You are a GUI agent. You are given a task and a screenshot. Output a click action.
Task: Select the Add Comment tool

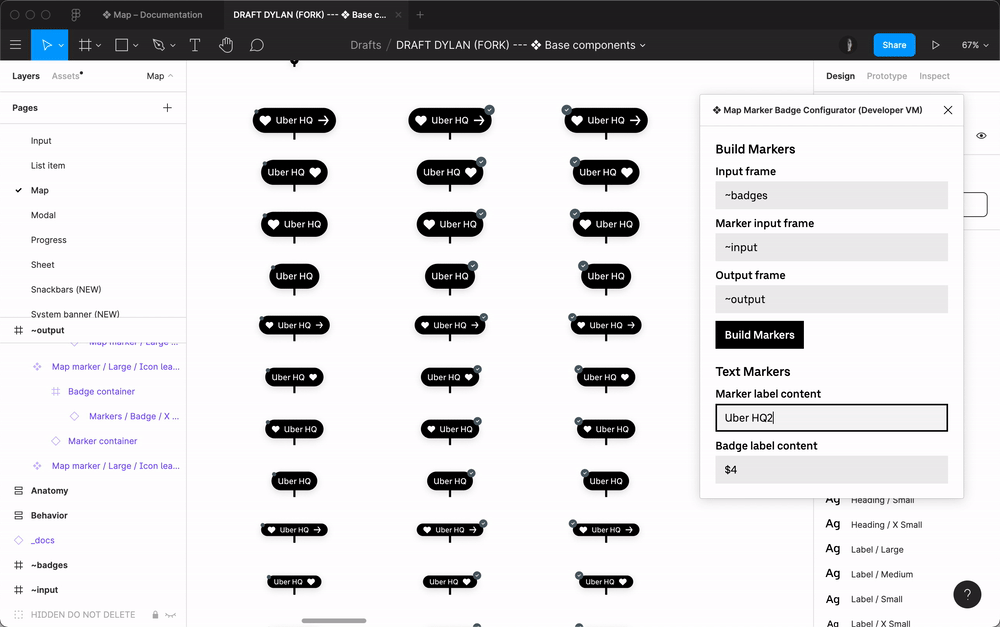pyautogui.click(x=257, y=45)
